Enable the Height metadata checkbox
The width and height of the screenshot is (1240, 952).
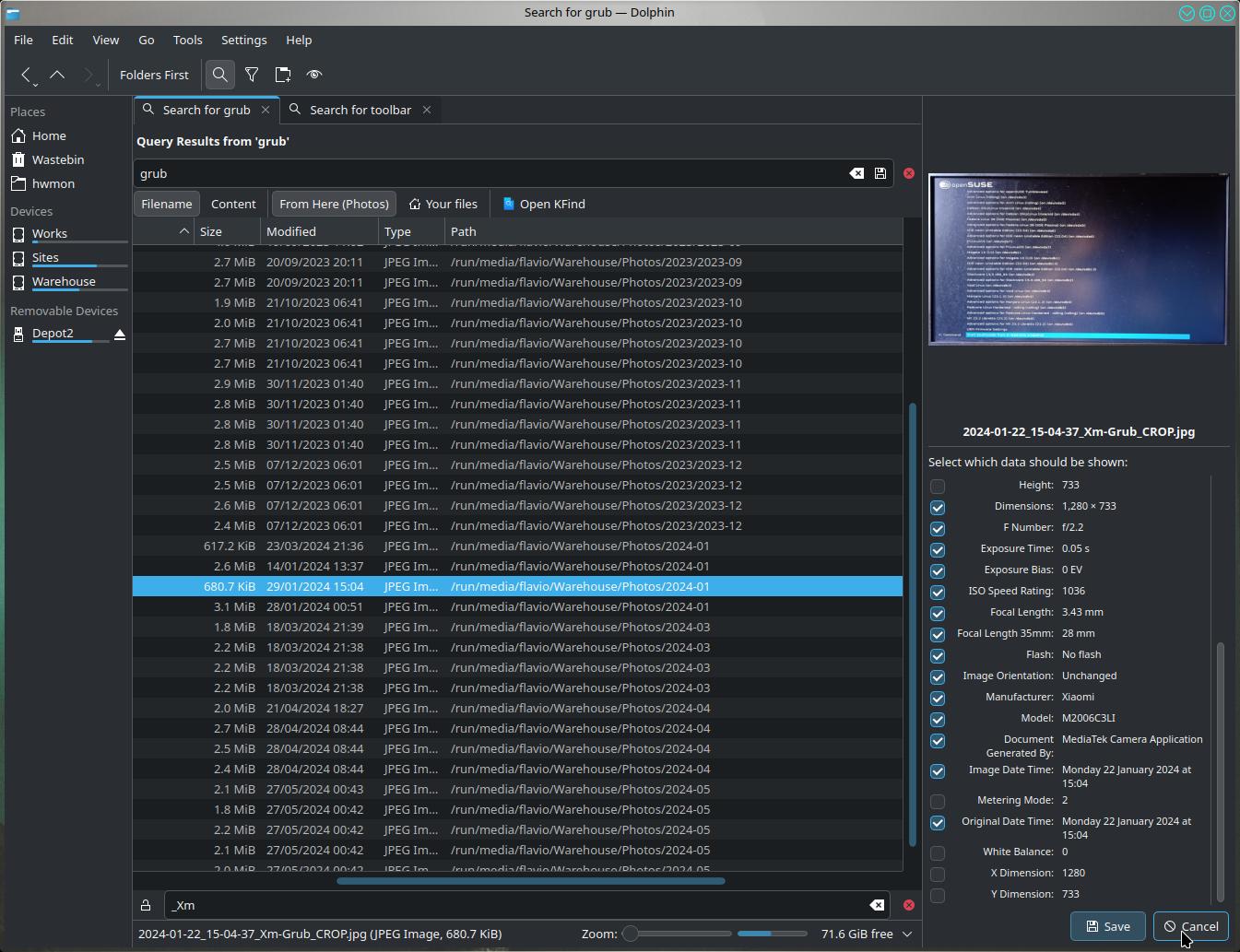pyautogui.click(x=938, y=486)
